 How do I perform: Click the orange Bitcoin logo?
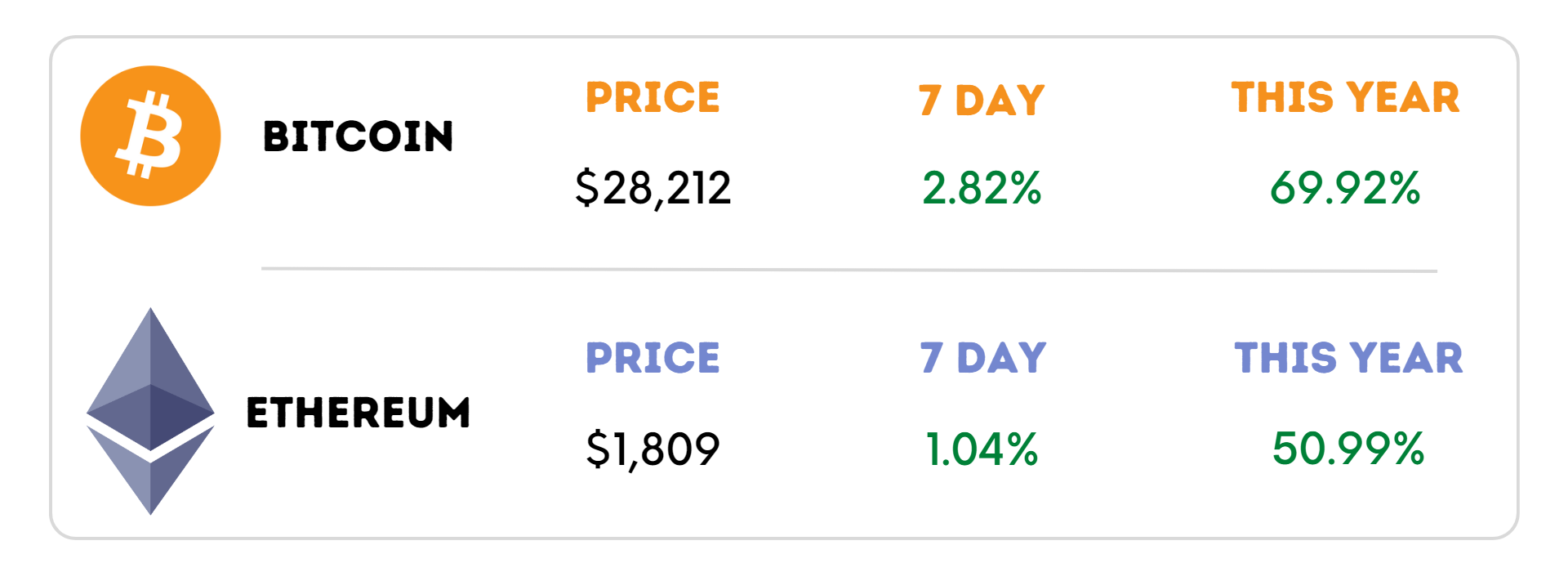150,136
